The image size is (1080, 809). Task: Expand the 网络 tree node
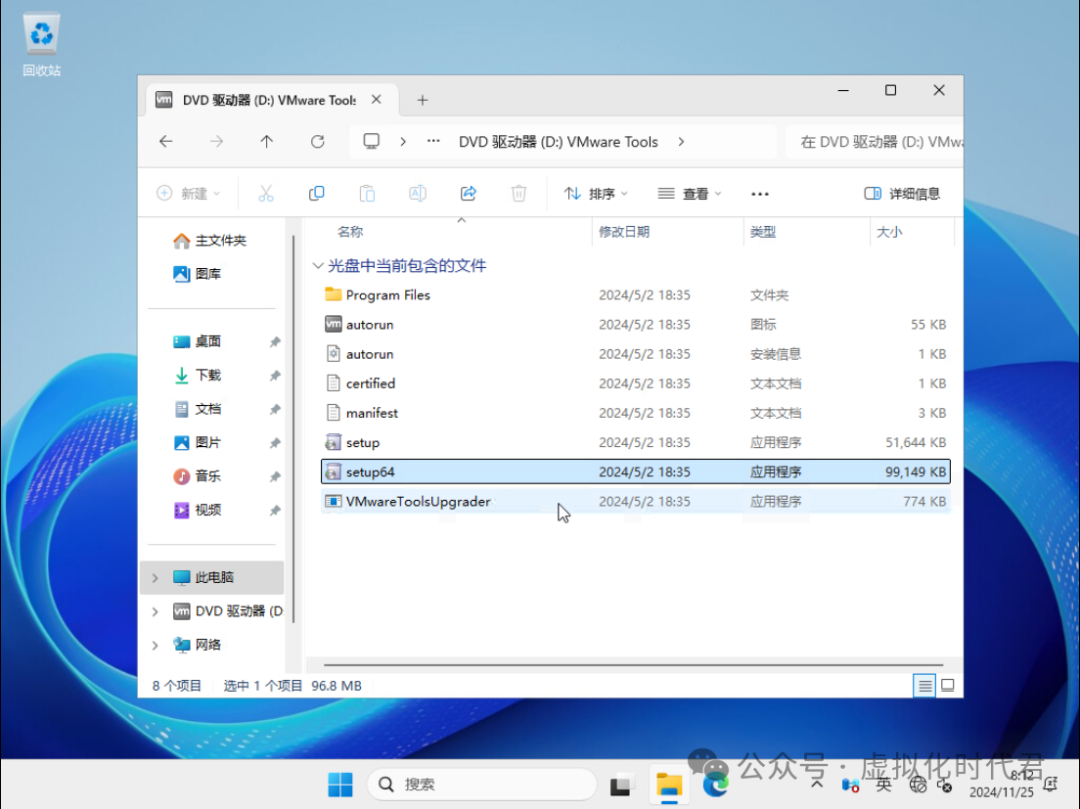pos(155,645)
